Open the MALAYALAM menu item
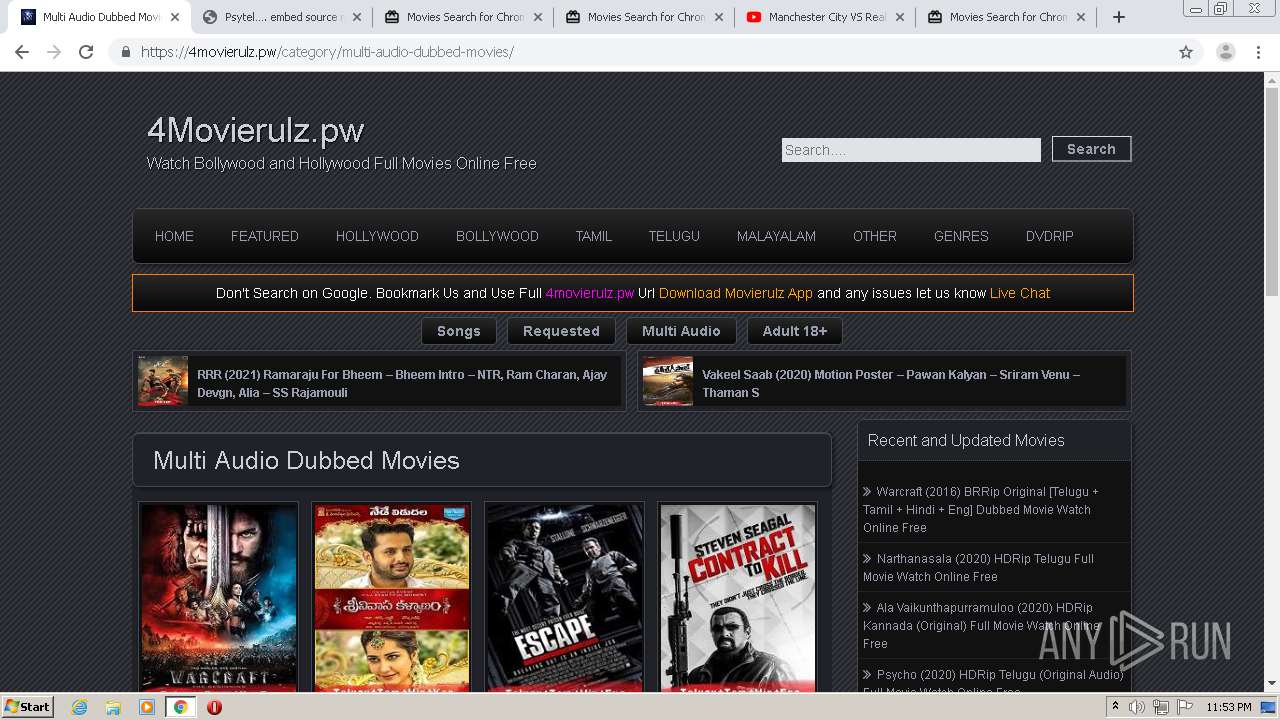 pos(776,236)
